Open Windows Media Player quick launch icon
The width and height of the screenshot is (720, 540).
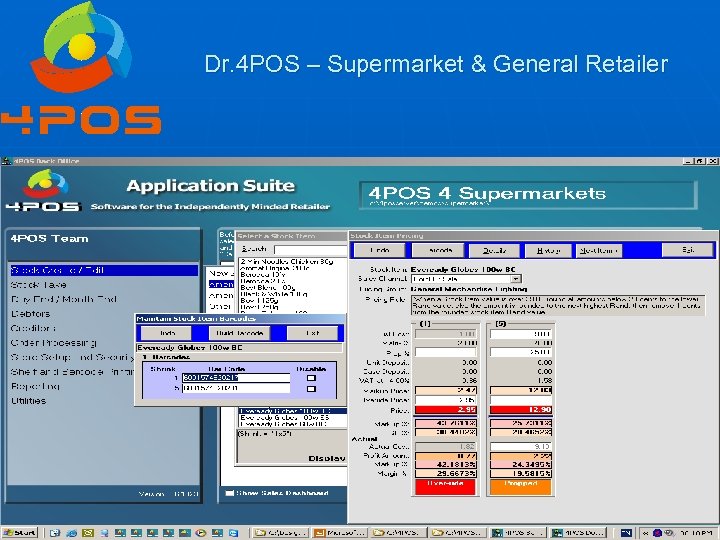pos(201,533)
